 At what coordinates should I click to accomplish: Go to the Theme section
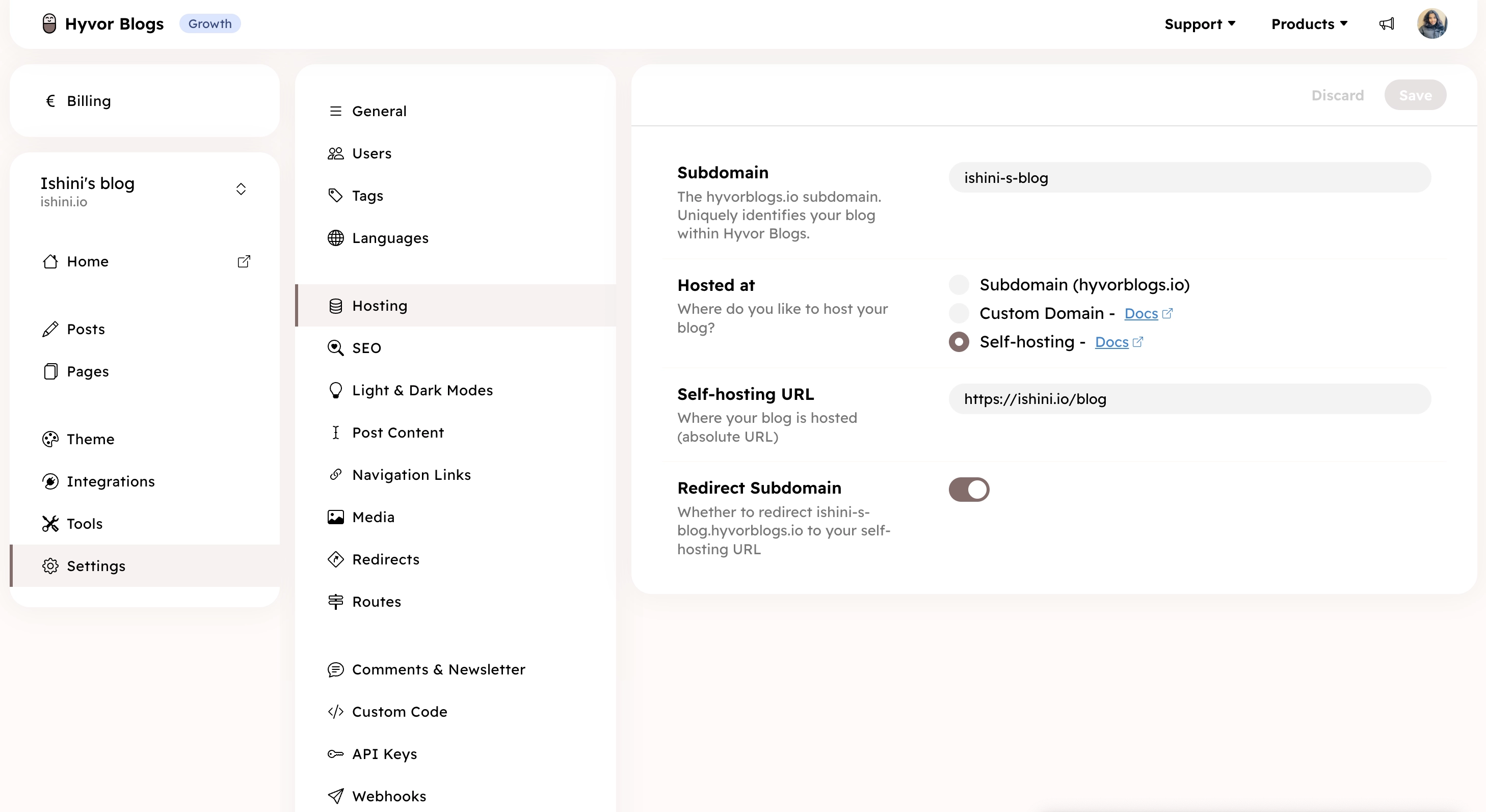tap(145, 439)
